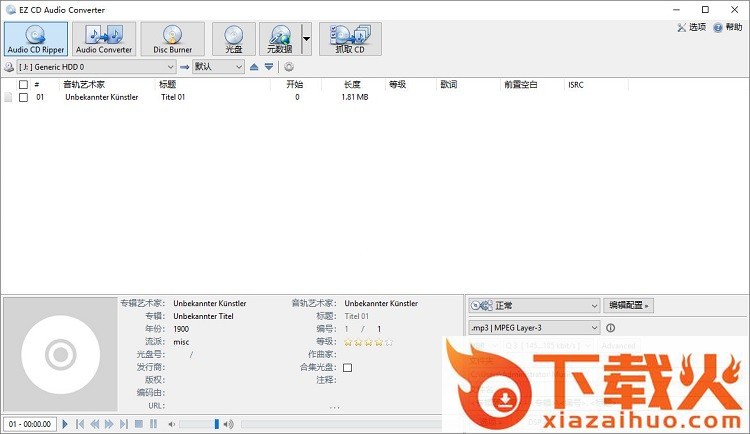The image size is (750, 434).
Task: Sort by 长度 column header
Action: click(x=353, y=85)
